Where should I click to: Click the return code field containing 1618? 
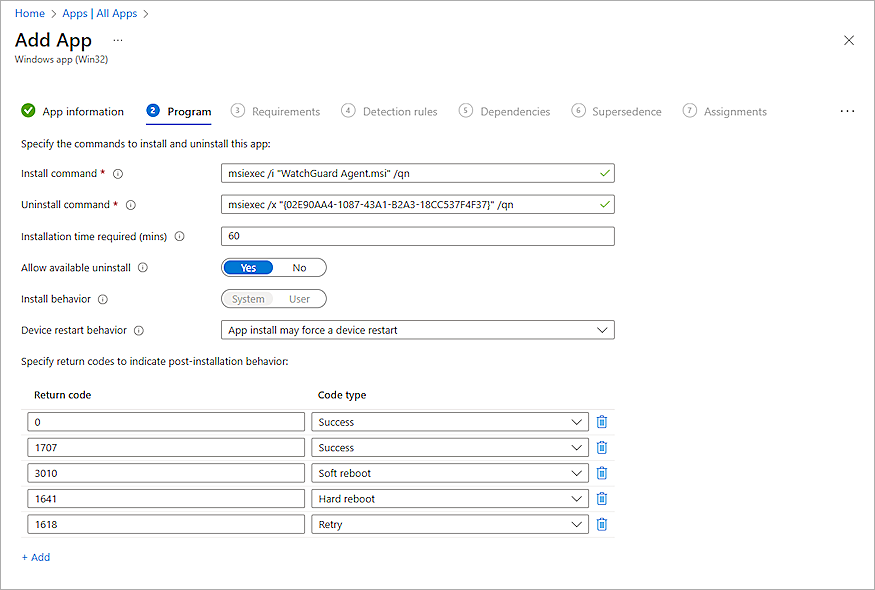point(166,525)
